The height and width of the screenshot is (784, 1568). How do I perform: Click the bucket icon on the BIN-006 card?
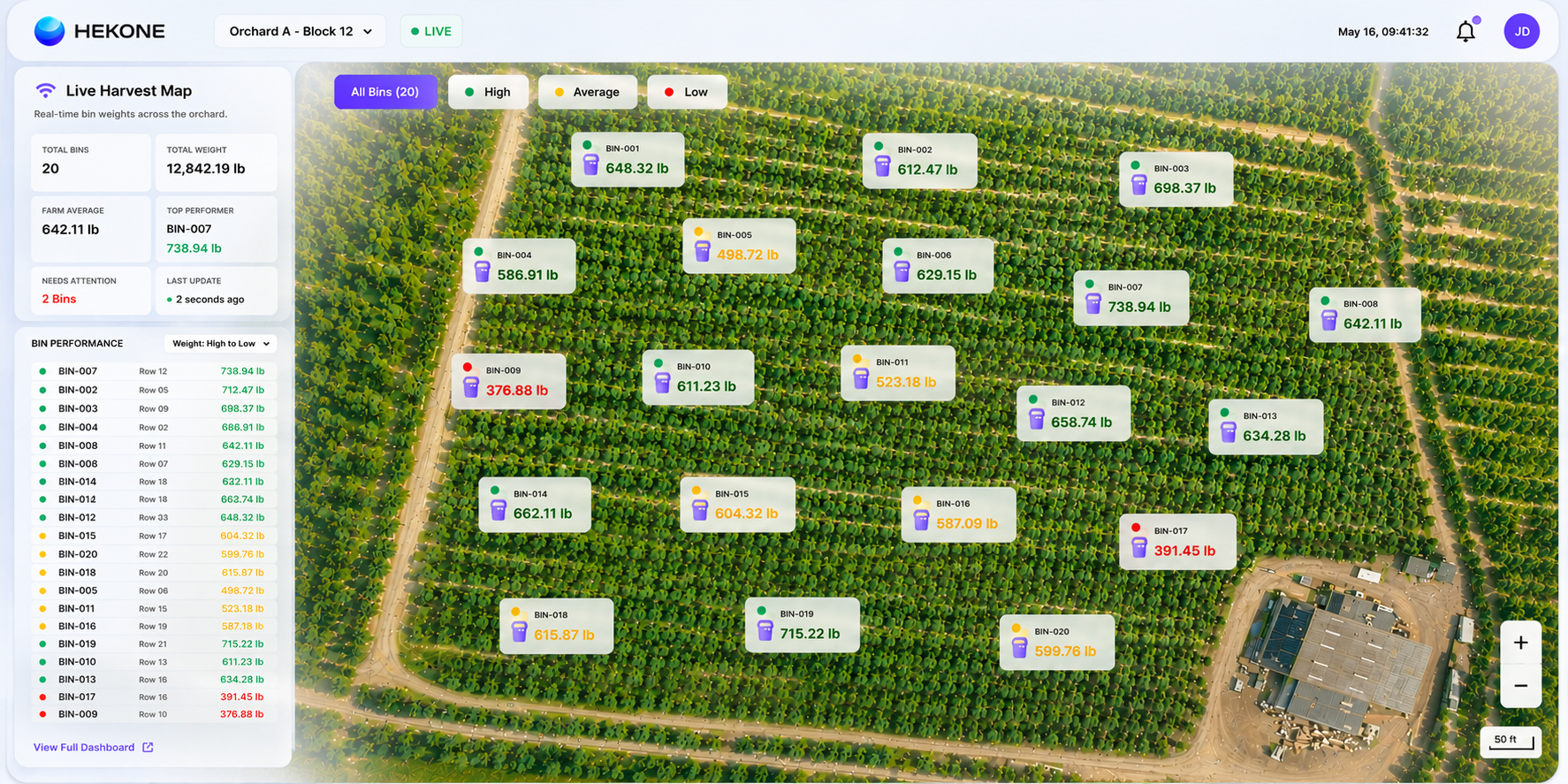pyautogui.click(x=902, y=271)
